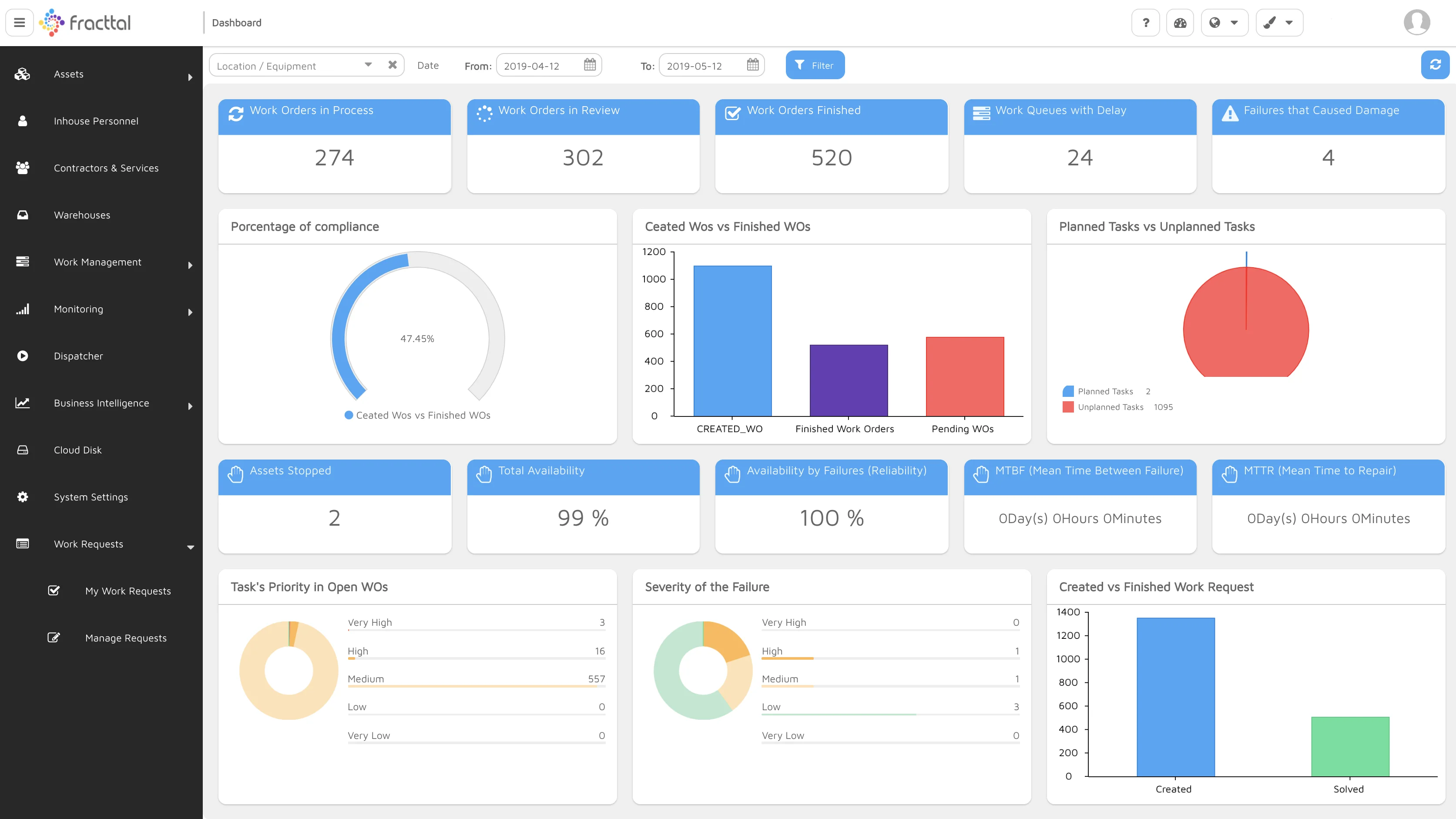1456x819 pixels.
Task: Click the Fracttal logo in the top left
Action: coord(85,22)
